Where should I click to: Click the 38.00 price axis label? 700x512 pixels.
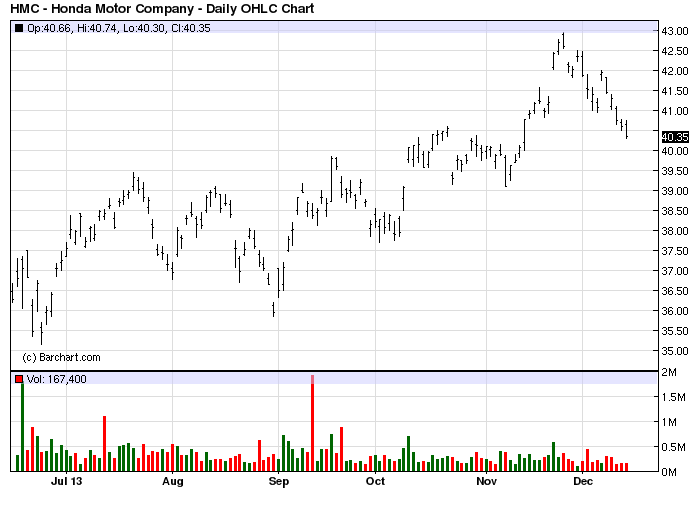675,231
